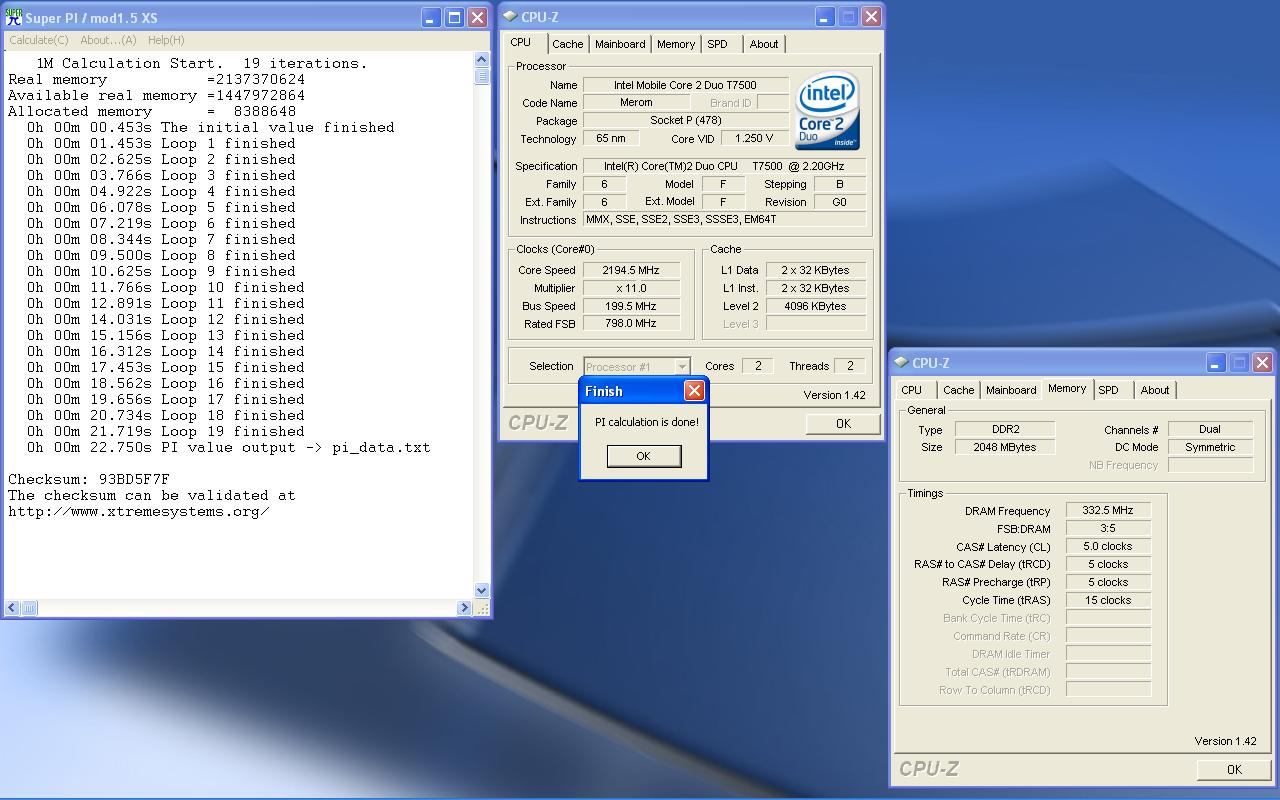Click the CAS# Latency 5.0 clocks field

[x=1108, y=546]
